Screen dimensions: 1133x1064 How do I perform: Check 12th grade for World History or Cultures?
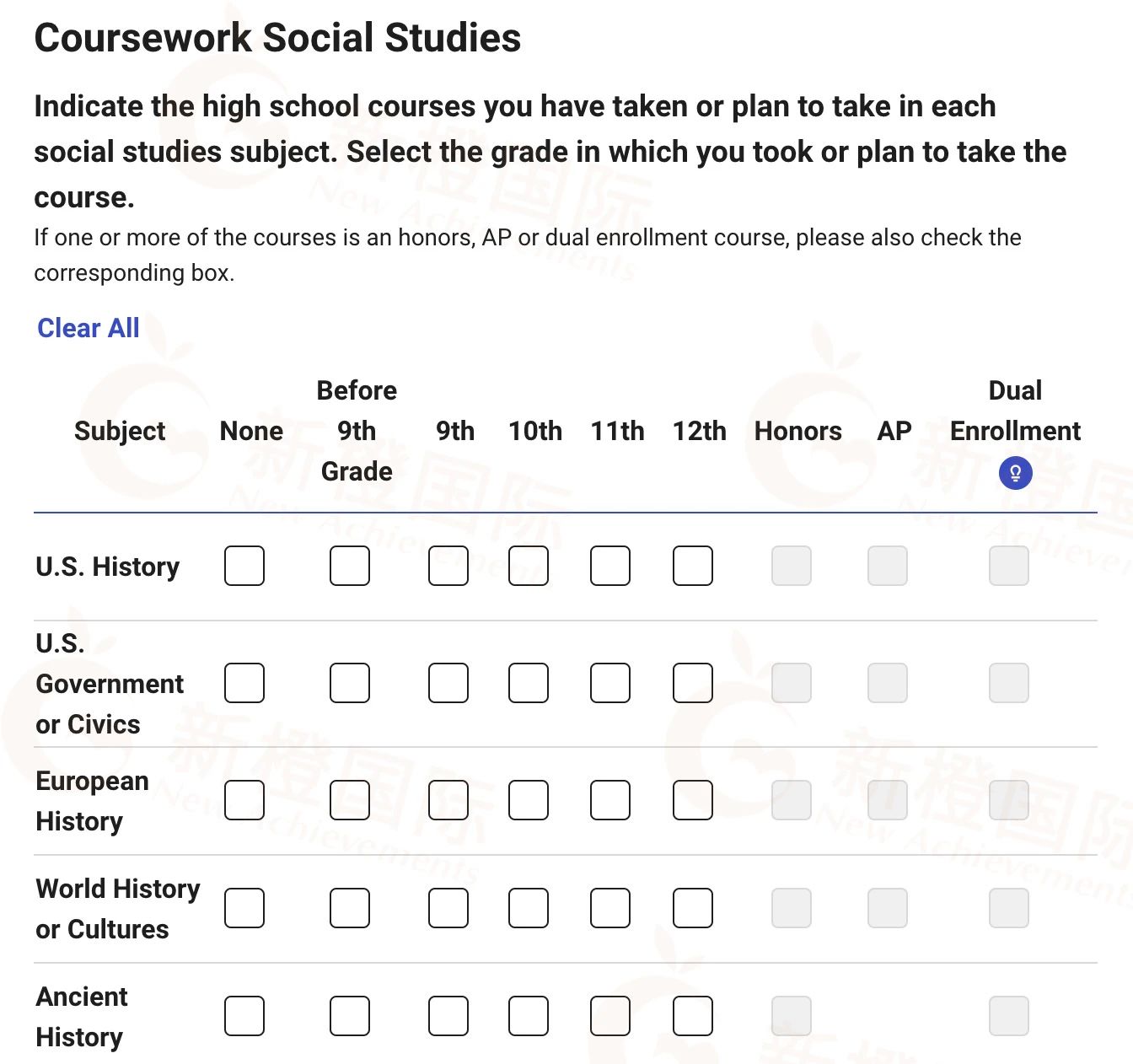pyautogui.click(x=693, y=908)
